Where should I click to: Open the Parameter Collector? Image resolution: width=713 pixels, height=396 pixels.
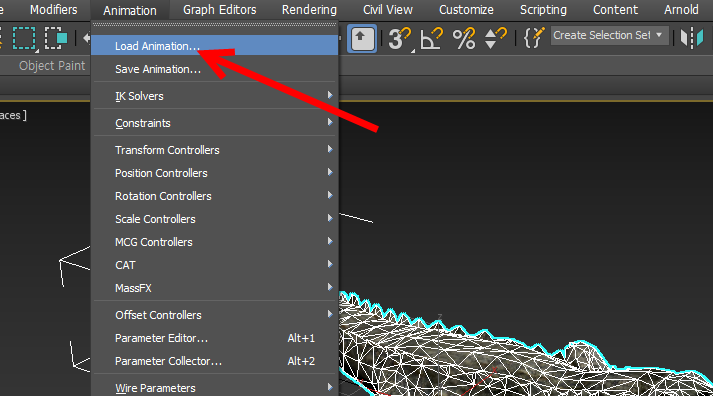click(215, 361)
